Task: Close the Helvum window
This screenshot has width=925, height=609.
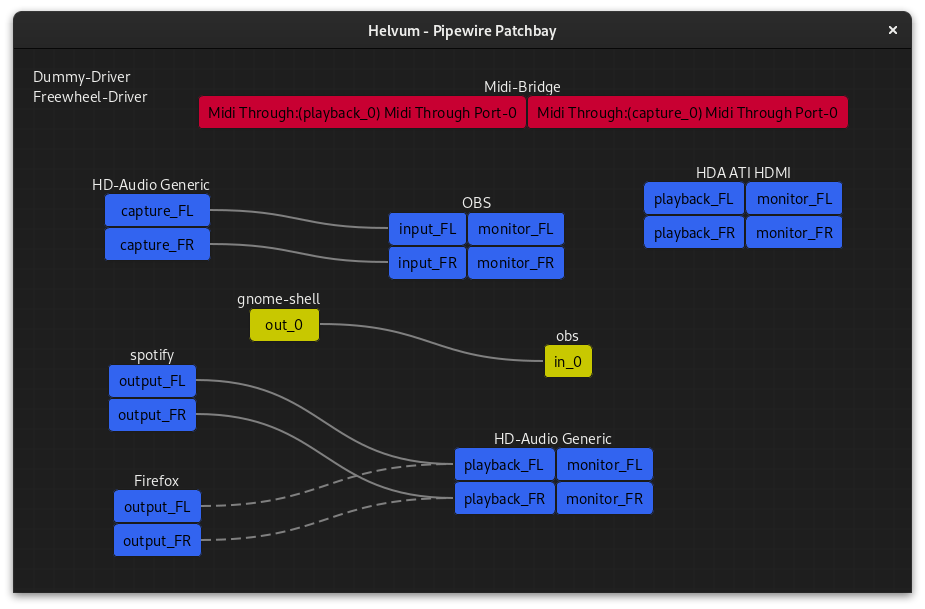Action: [893, 30]
